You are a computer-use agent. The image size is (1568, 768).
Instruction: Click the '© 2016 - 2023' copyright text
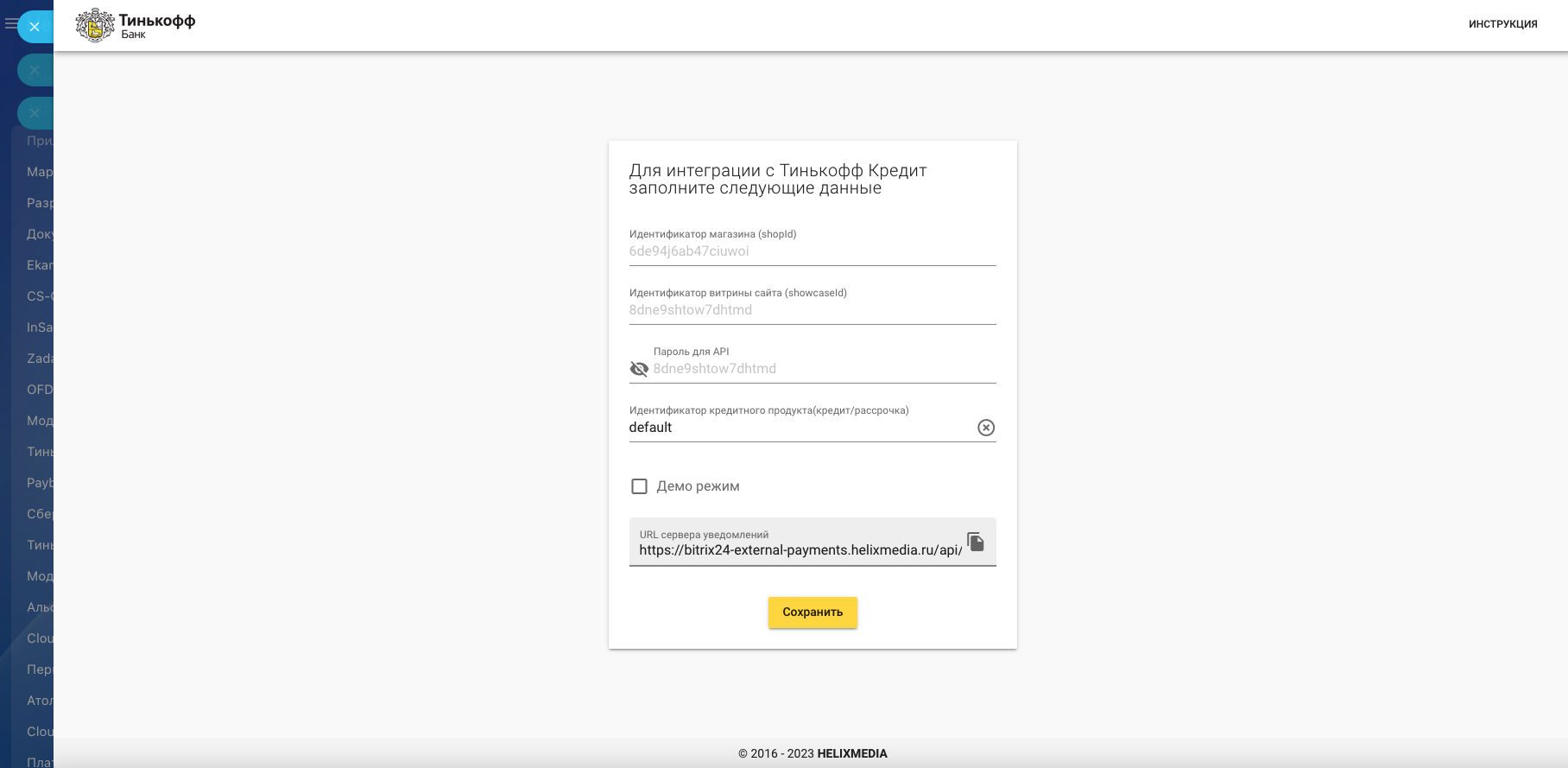[776, 753]
